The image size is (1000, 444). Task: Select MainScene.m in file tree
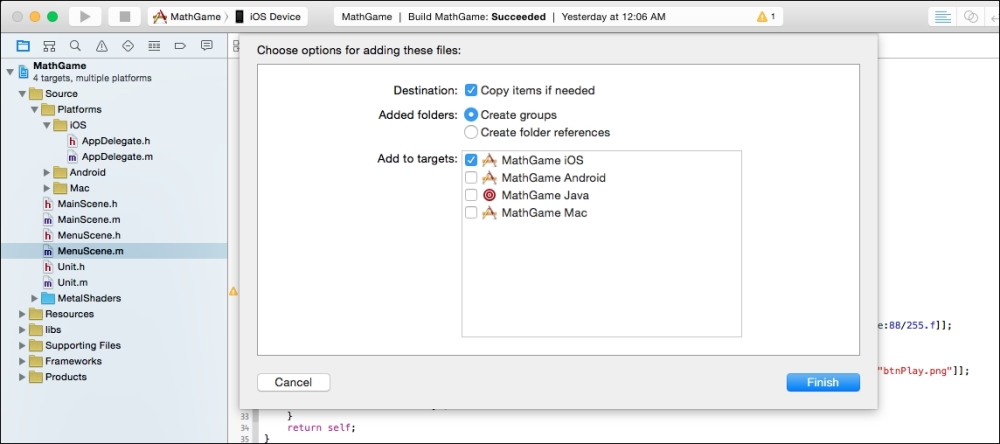point(88,219)
